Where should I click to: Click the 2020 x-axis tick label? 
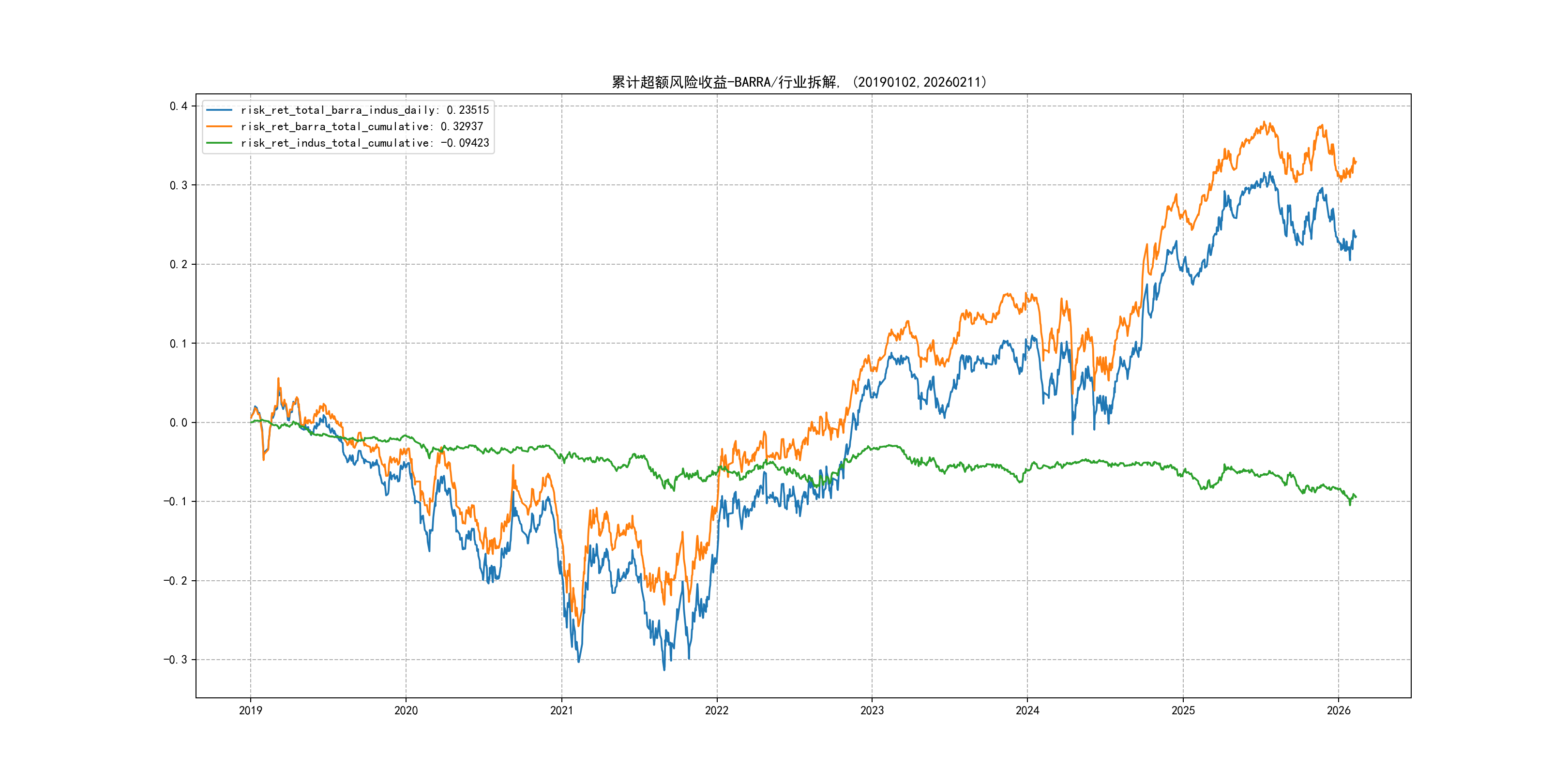coord(406,710)
